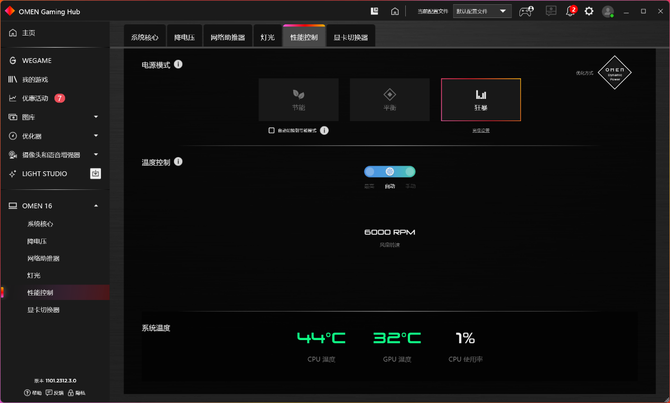
Task: Expand the 图库 sidebar arrow
Action: tap(96, 117)
